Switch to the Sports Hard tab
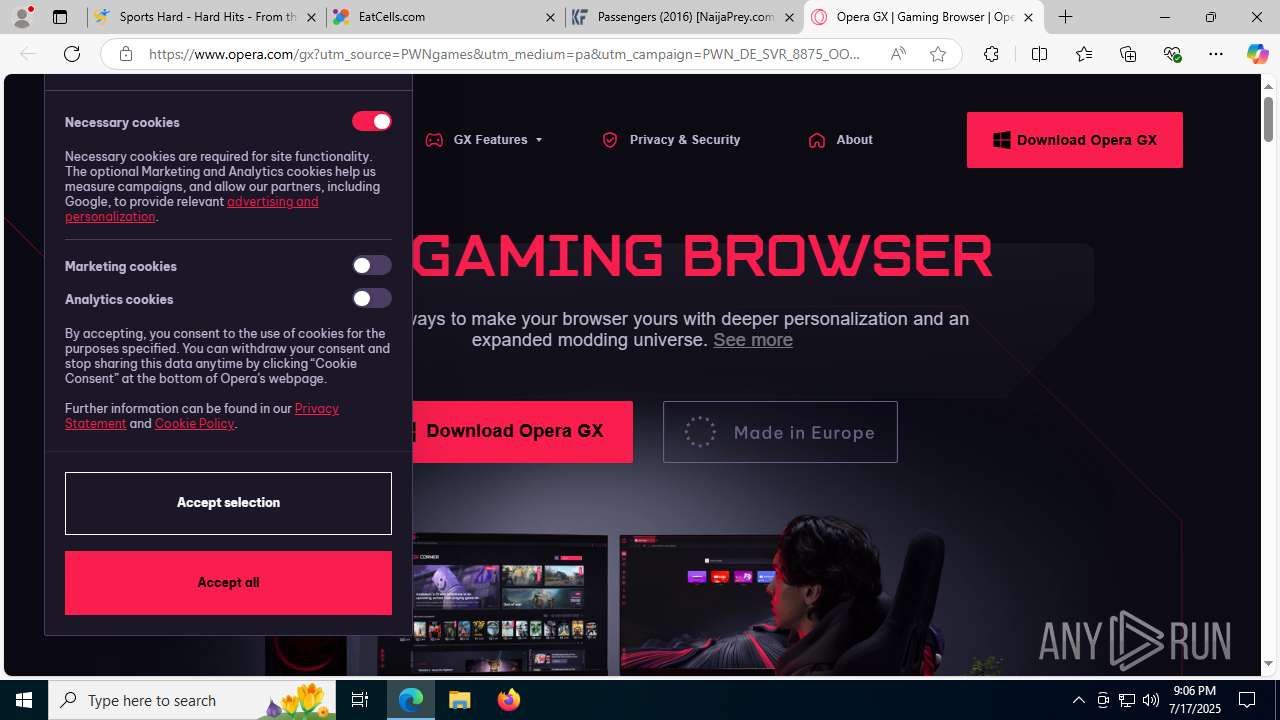Screen dimensions: 1280x720 tap(196, 17)
